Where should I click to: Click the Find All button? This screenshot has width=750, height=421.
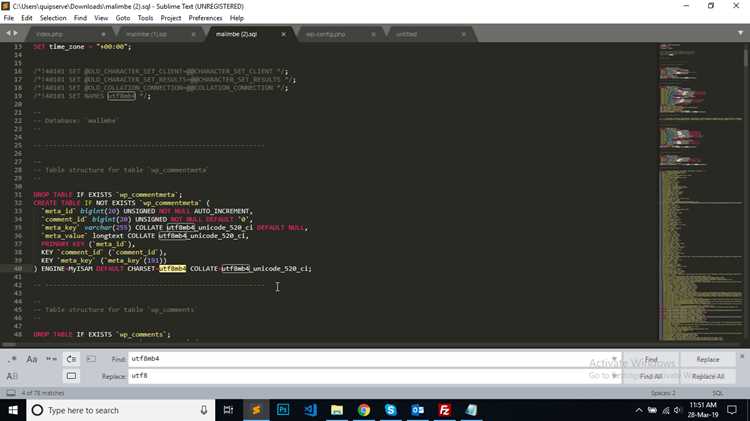(x=651, y=377)
